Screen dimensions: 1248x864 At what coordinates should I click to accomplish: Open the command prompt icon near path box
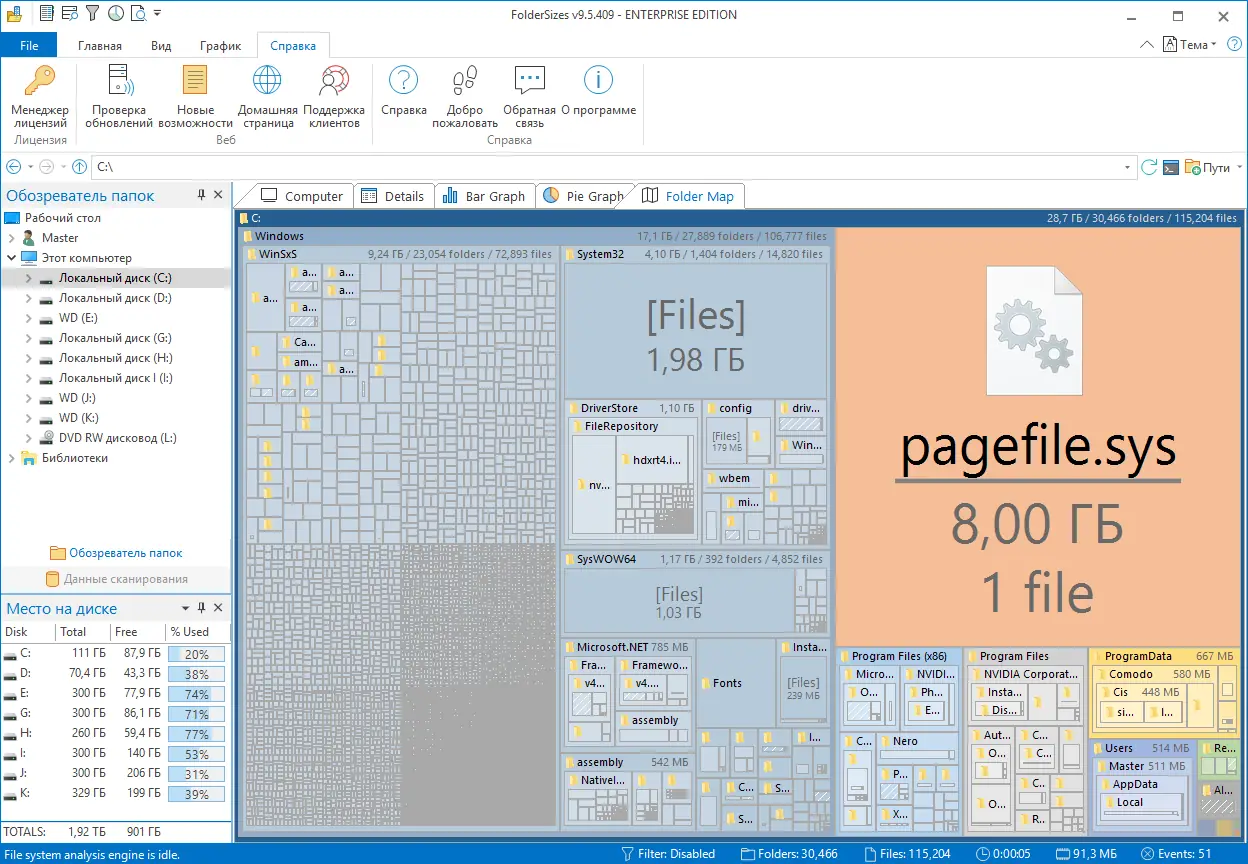(1171, 167)
